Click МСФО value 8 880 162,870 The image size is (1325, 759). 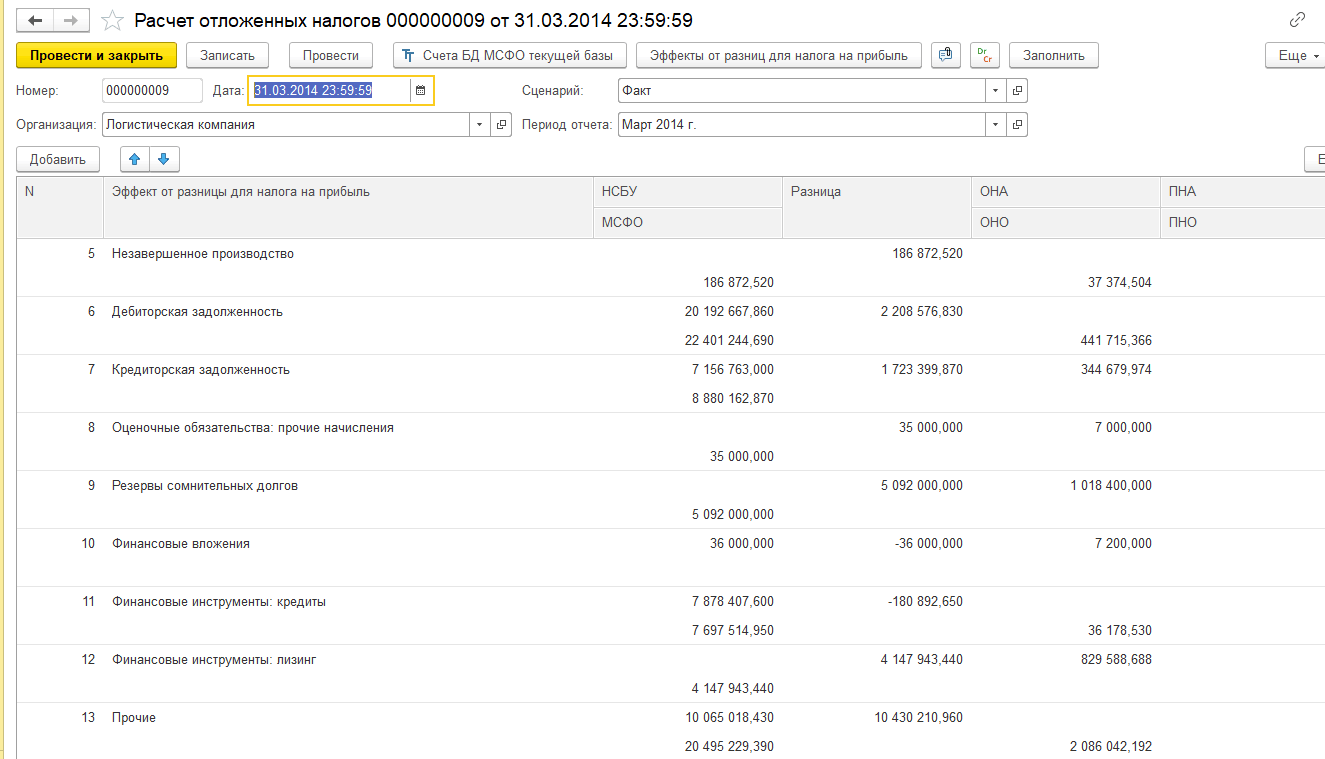(x=732, y=399)
